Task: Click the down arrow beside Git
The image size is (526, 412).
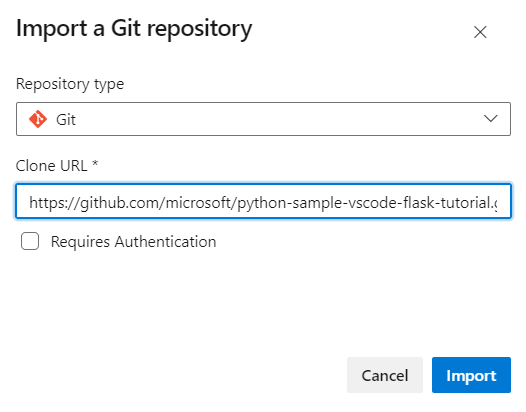Action: pos(490,118)
